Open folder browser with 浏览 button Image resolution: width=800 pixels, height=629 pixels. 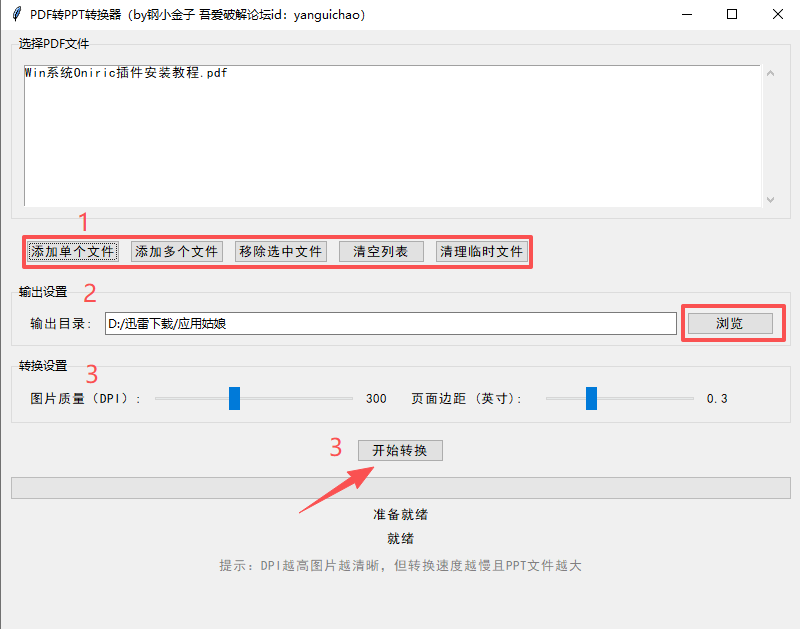[x=729, y=323]
